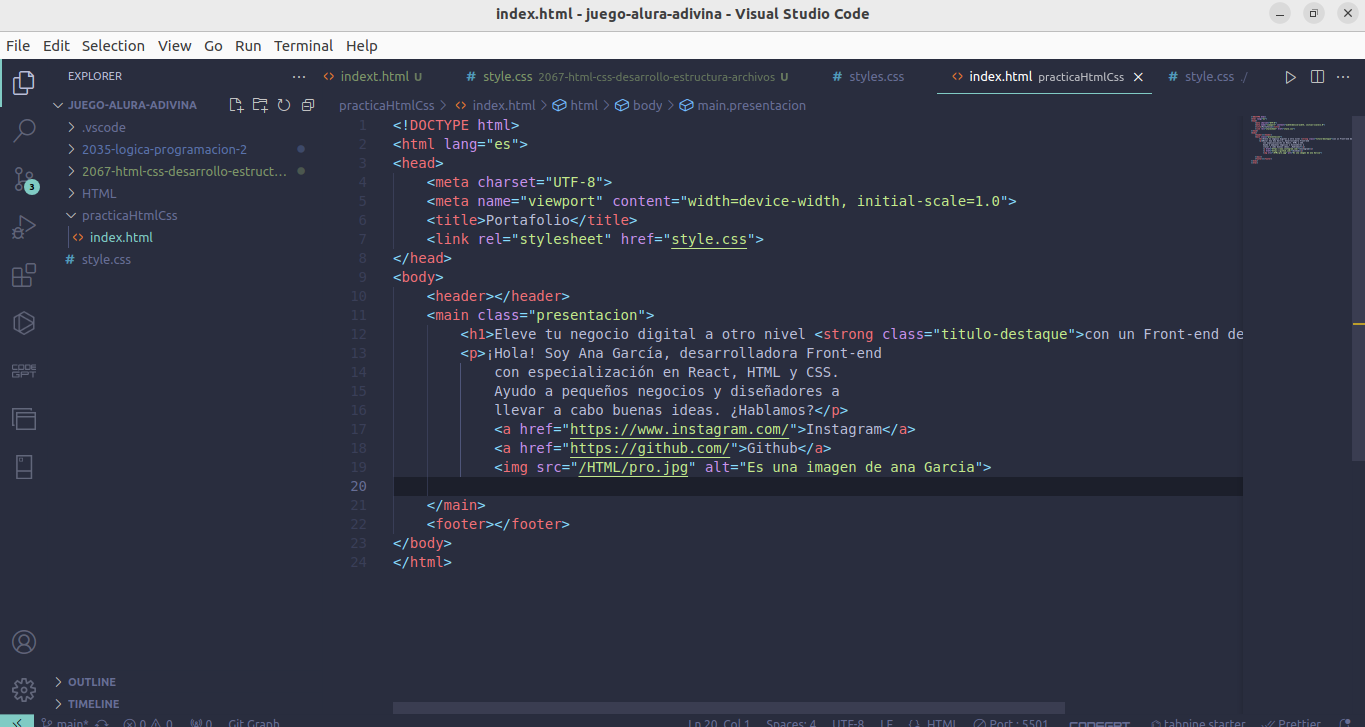Collapse all folders in Explorer
The image size is (1365, 727).
click(x=308, y=105)
